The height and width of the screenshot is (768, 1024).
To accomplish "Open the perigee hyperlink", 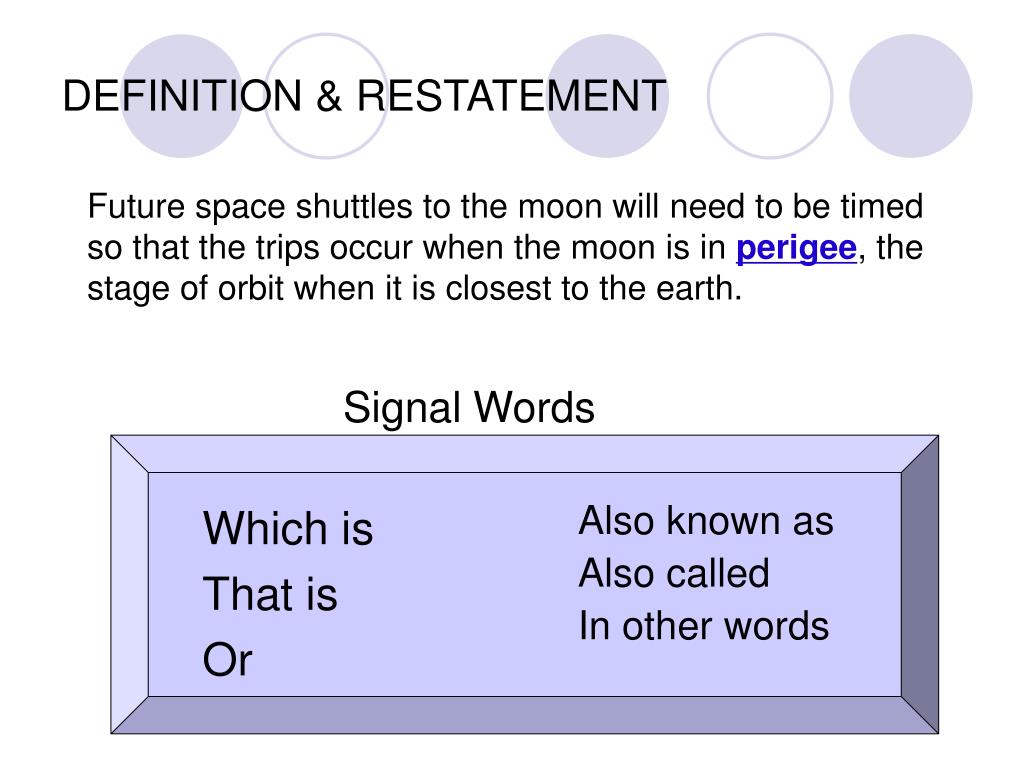I will (796, 248).
